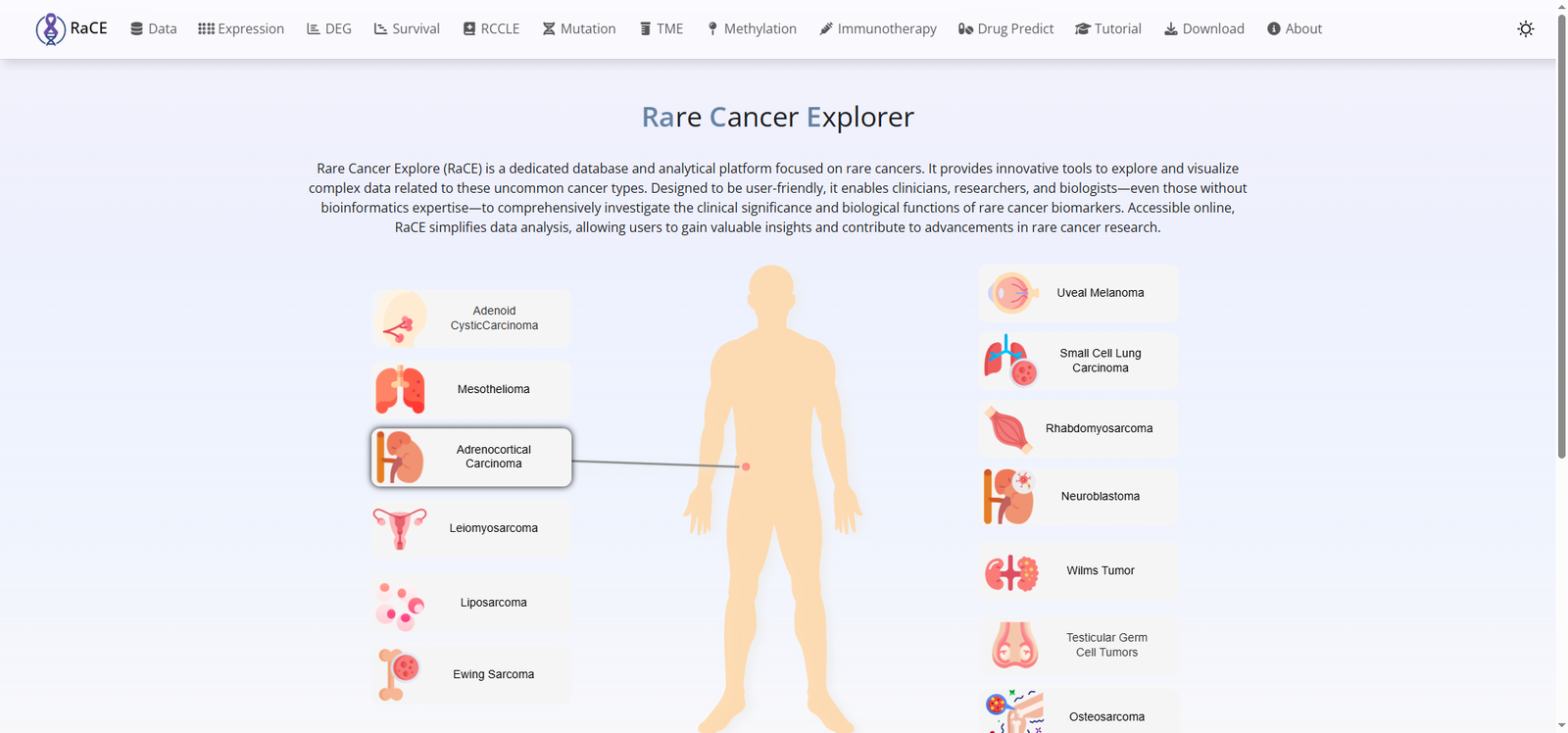Choose the Neuroblastoma label
The height and width of the screenshot is (733, 1568).
1101,496
